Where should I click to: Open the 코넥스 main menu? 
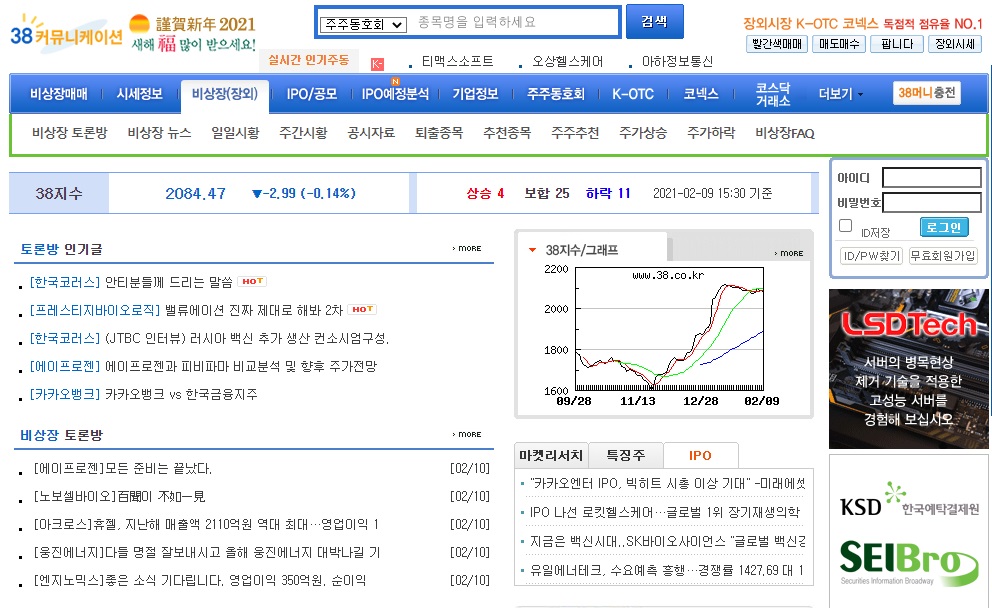[x=701, y=94]
